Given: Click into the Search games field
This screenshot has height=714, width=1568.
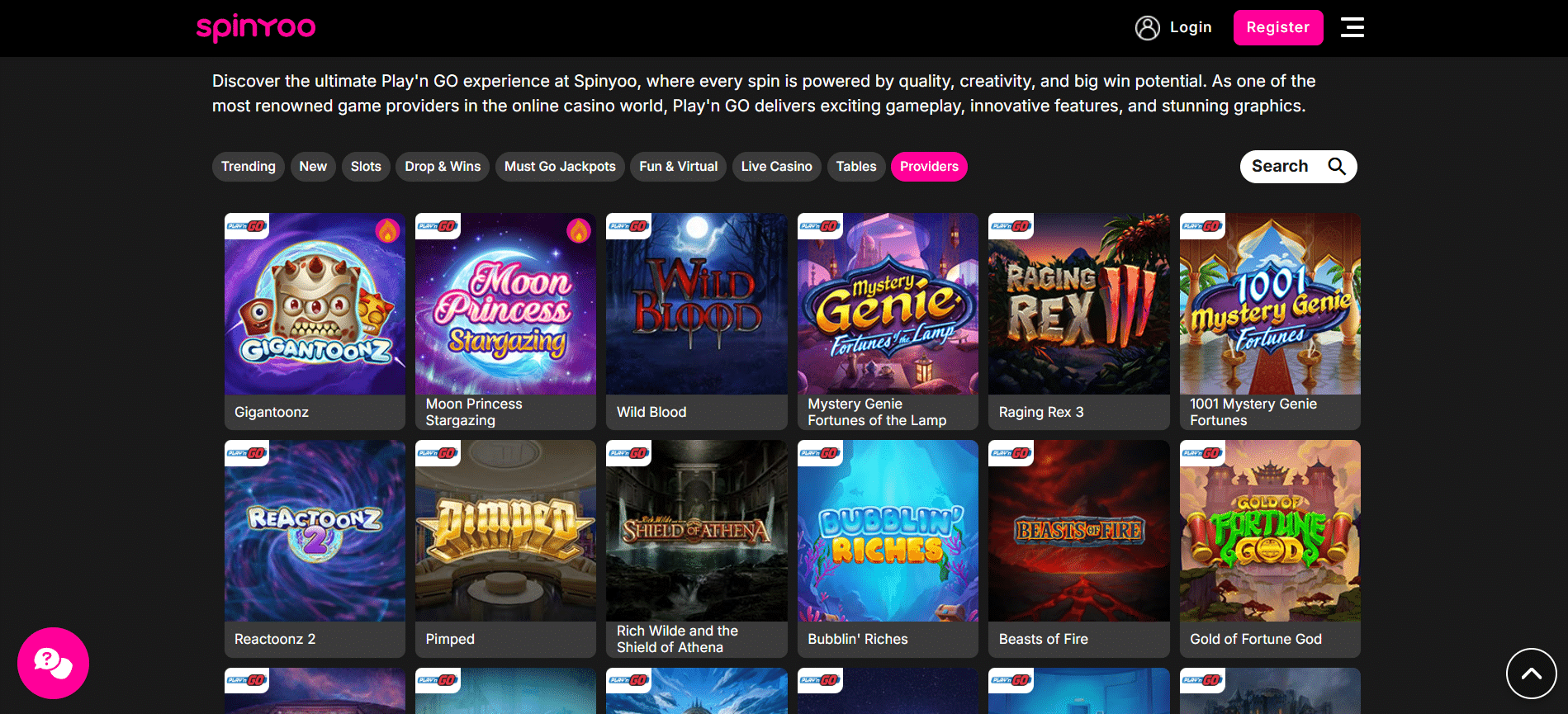Looking at the screenshot, I should pyautogui.click(x=1280, y=167).
